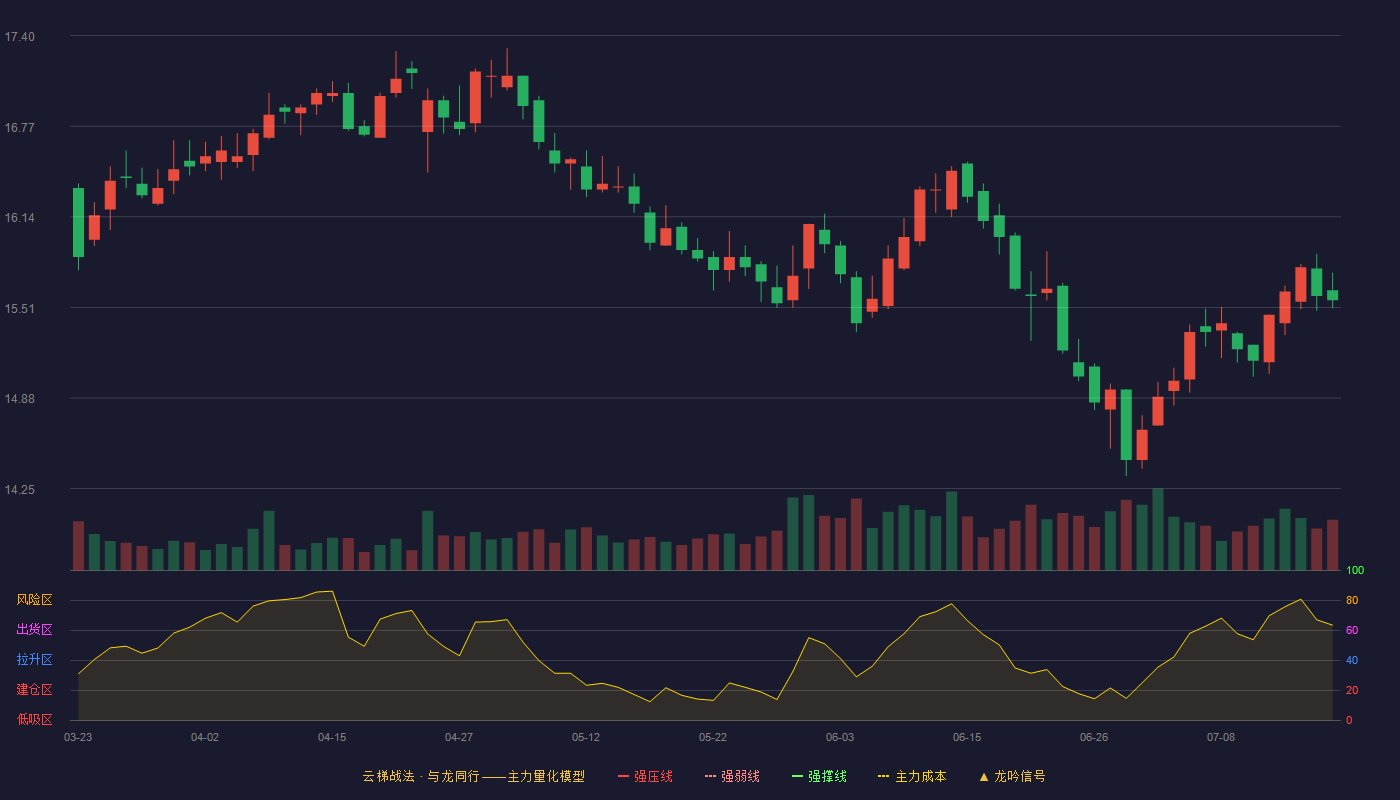Toggle the 强弱线 legend entry

click(732, 776)
